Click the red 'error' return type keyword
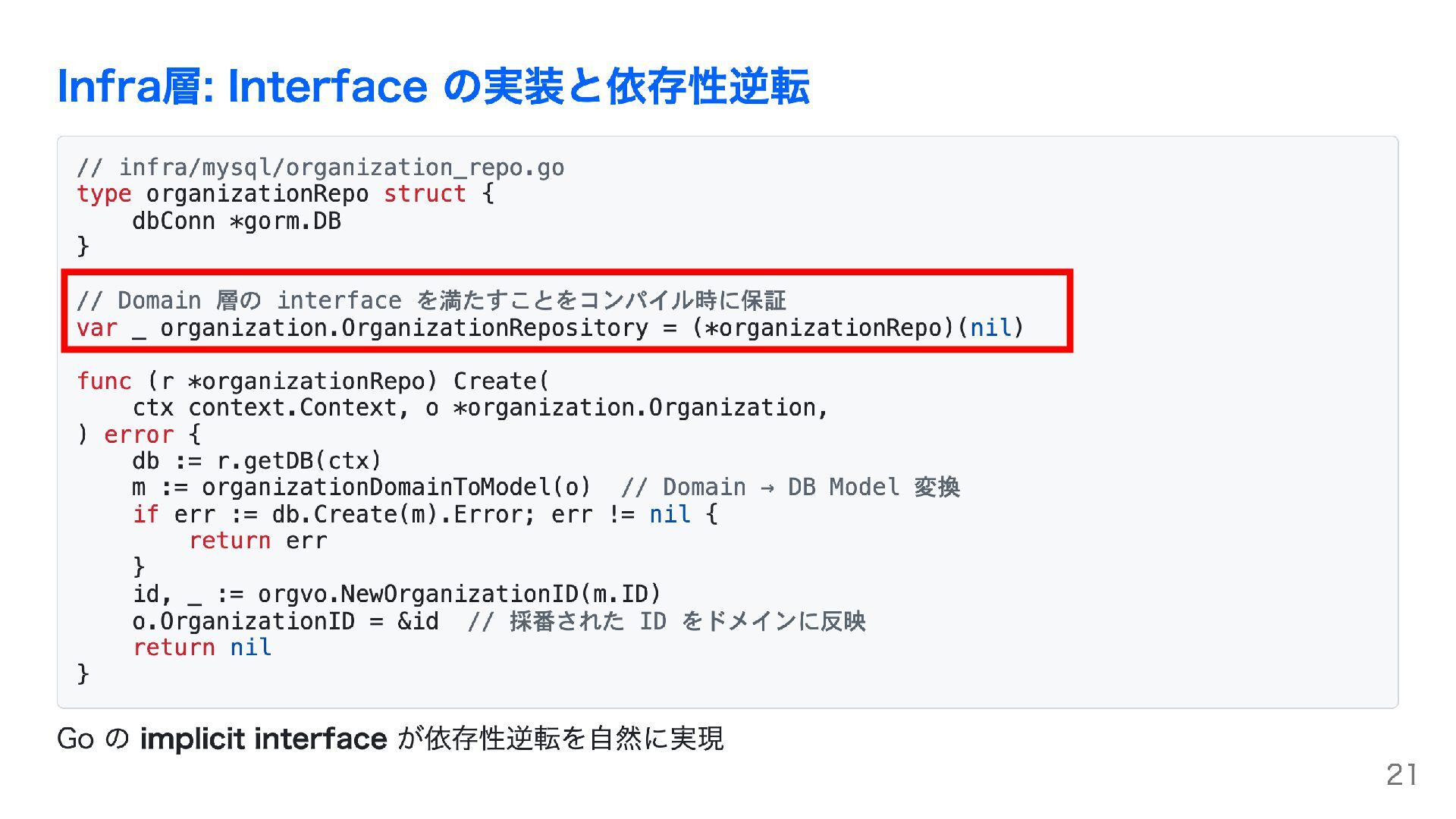The height and width of the screenshot is (819, 1456). (x=139, y=435)
